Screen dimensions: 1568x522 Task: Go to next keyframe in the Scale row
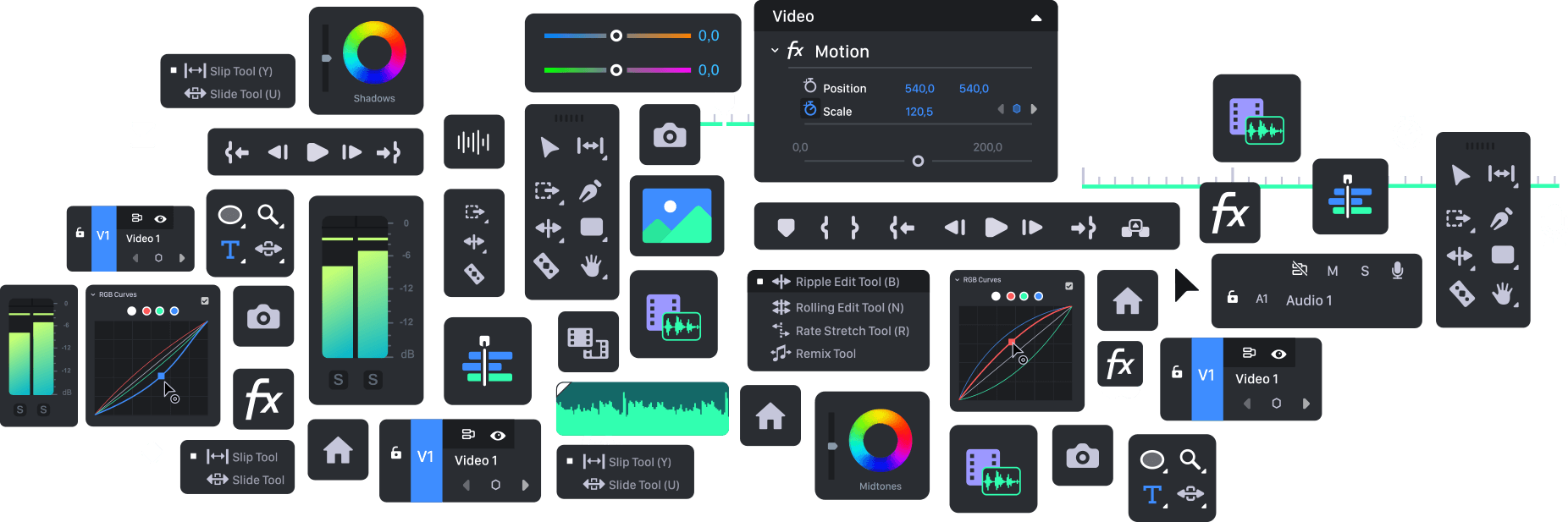[x=1034, y=109]
